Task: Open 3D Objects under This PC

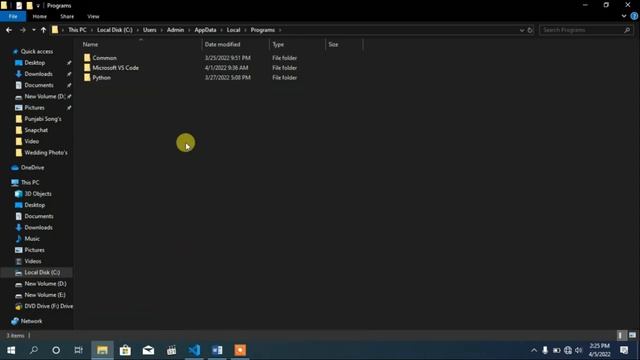Action: click(x=38, y=194)
